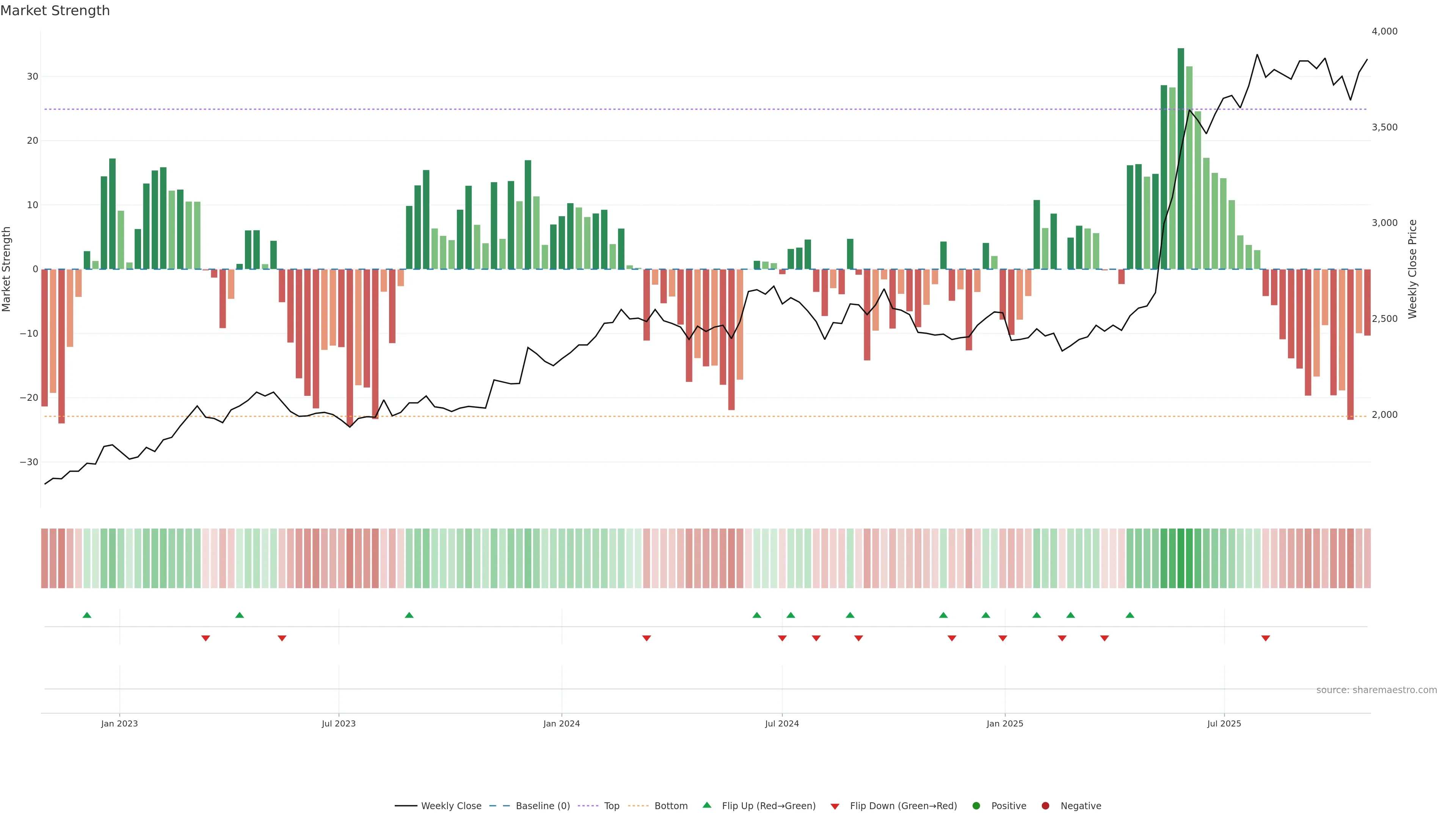Click the first green flip-up triangle near Jan 2023
This screenshot has height=819, width=1456.
86,615
